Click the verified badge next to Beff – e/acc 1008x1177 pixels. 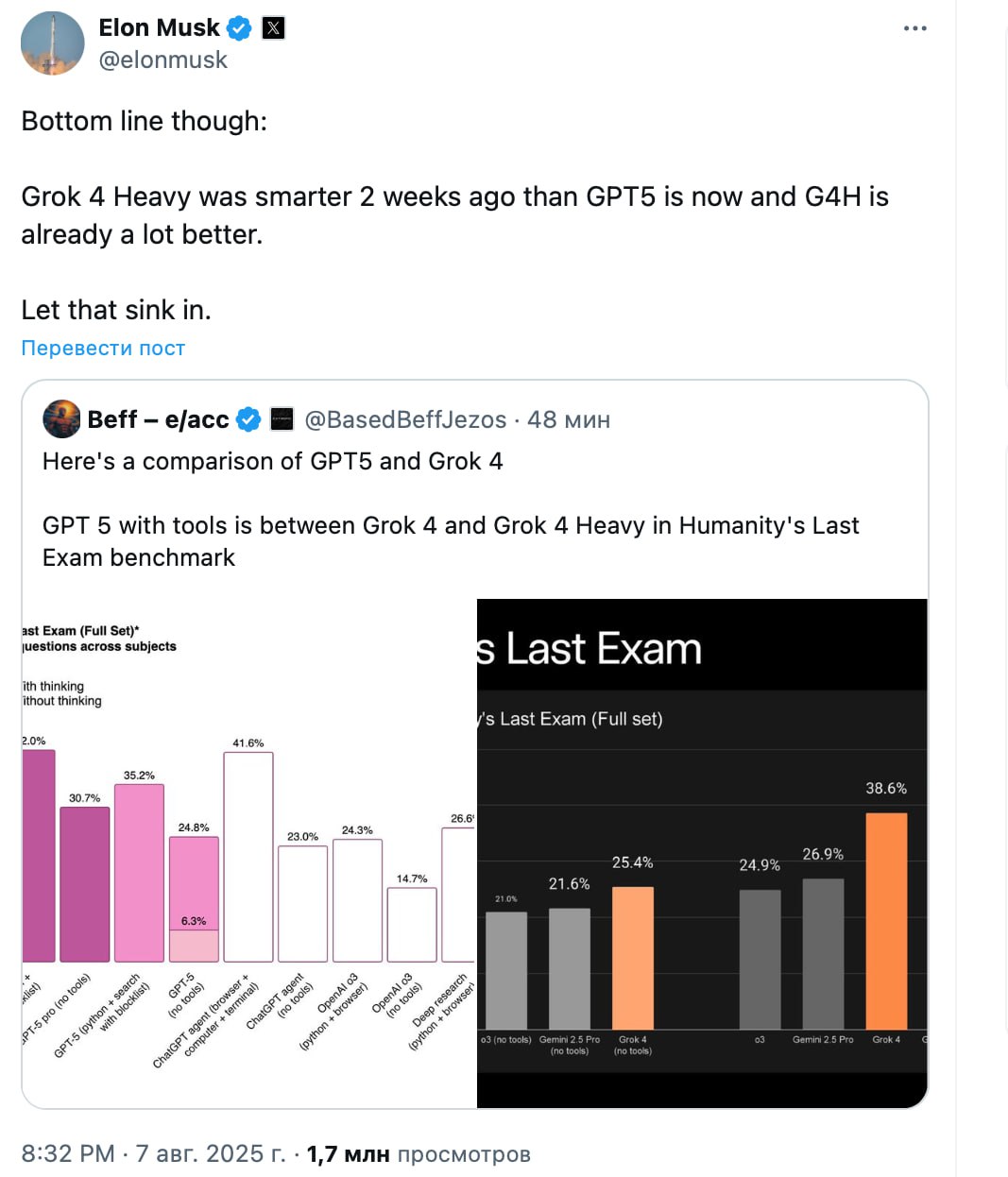(248, 419)
